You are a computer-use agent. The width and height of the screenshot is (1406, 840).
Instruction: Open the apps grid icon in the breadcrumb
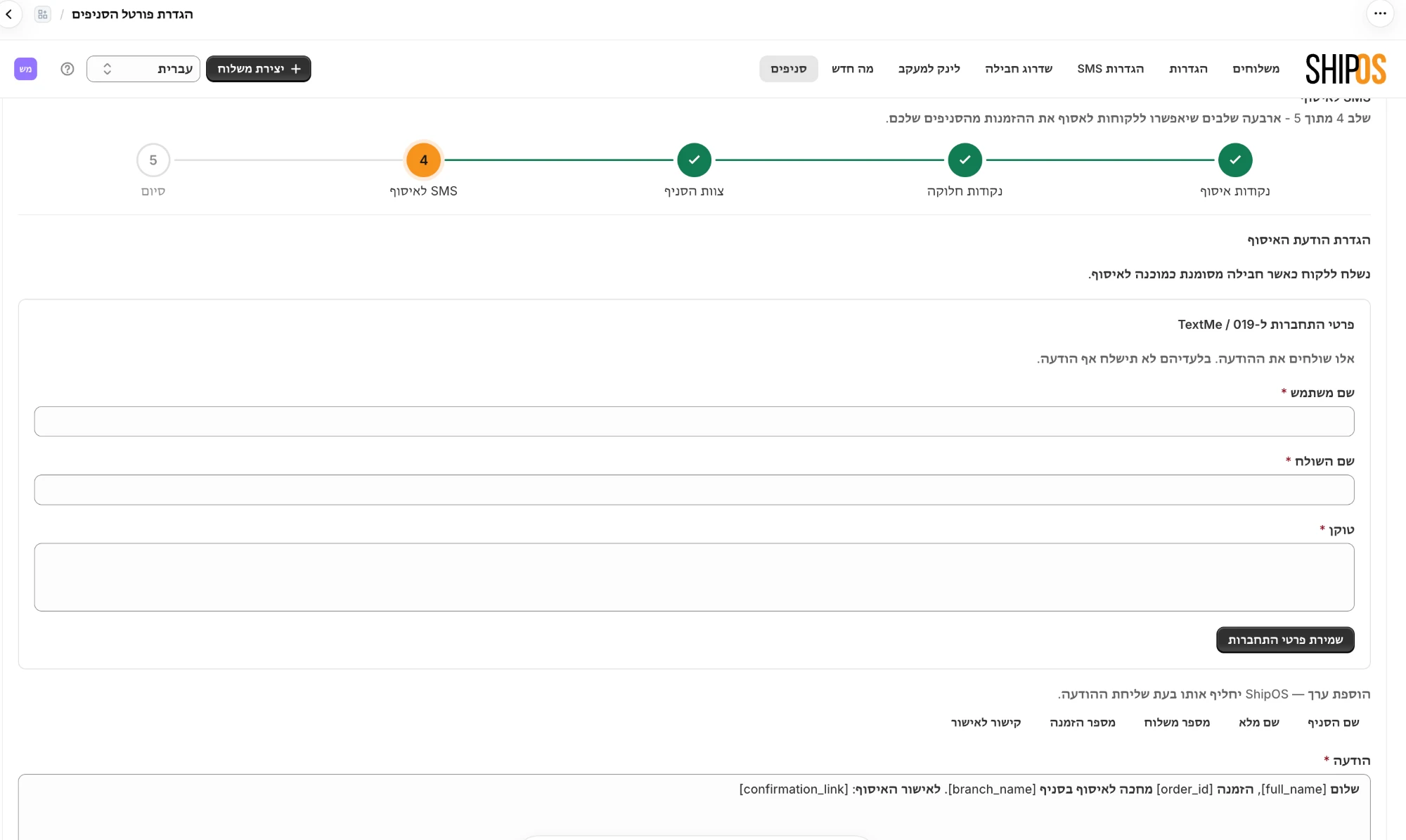43,14
